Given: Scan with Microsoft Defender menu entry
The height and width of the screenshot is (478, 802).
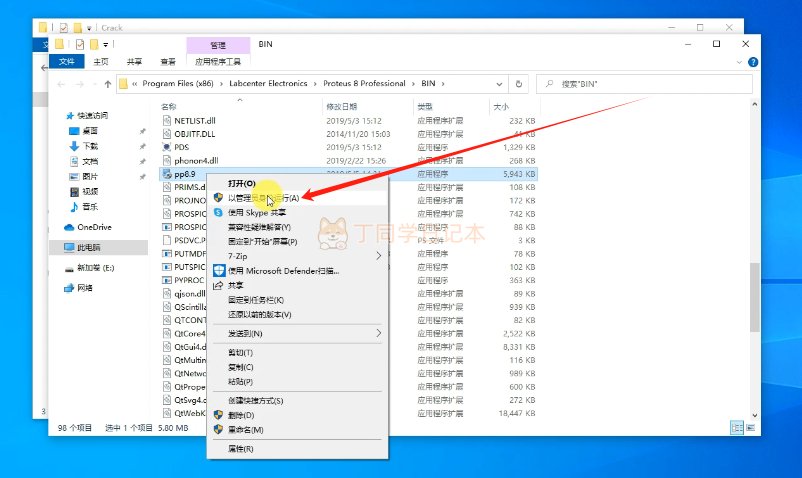Looking at the screenshot, I should (297, 271).
